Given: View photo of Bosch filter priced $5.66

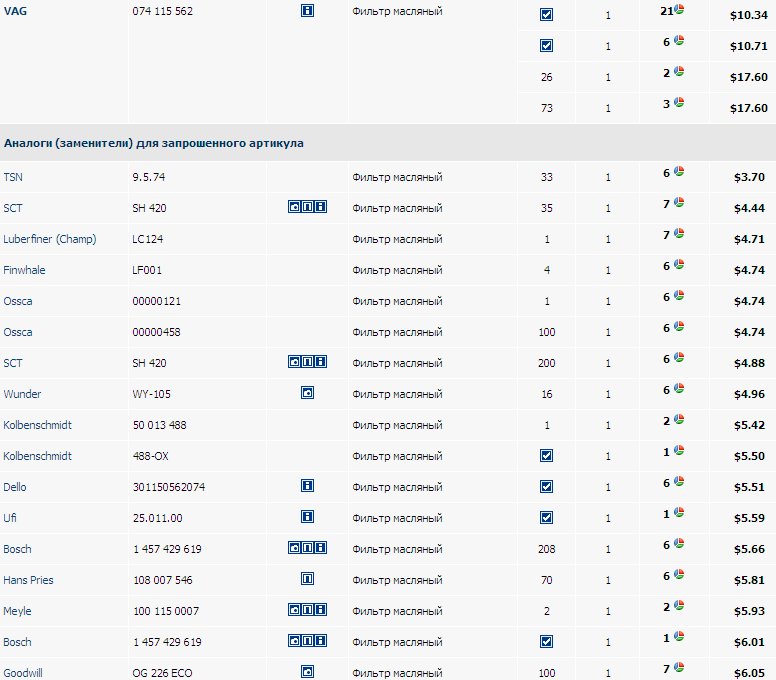Looking at the screenshot, I should point(294,548).
